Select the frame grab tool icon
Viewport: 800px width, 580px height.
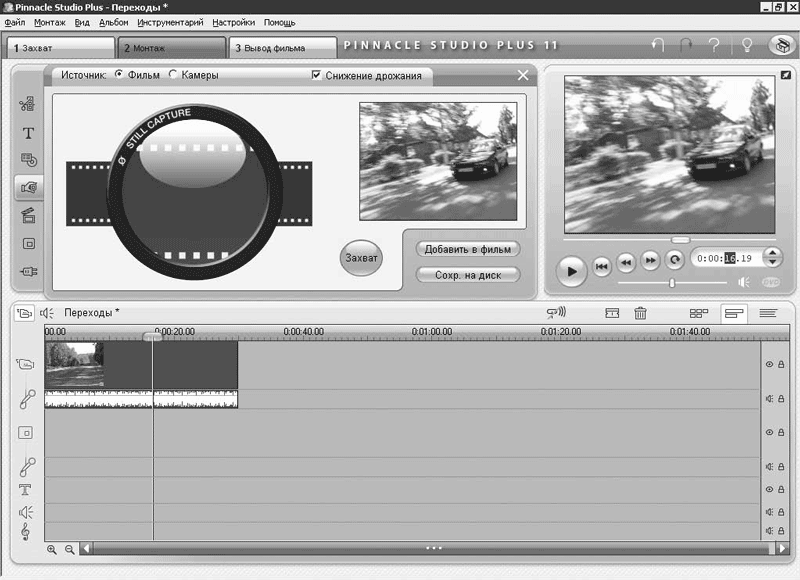(28, 187)
